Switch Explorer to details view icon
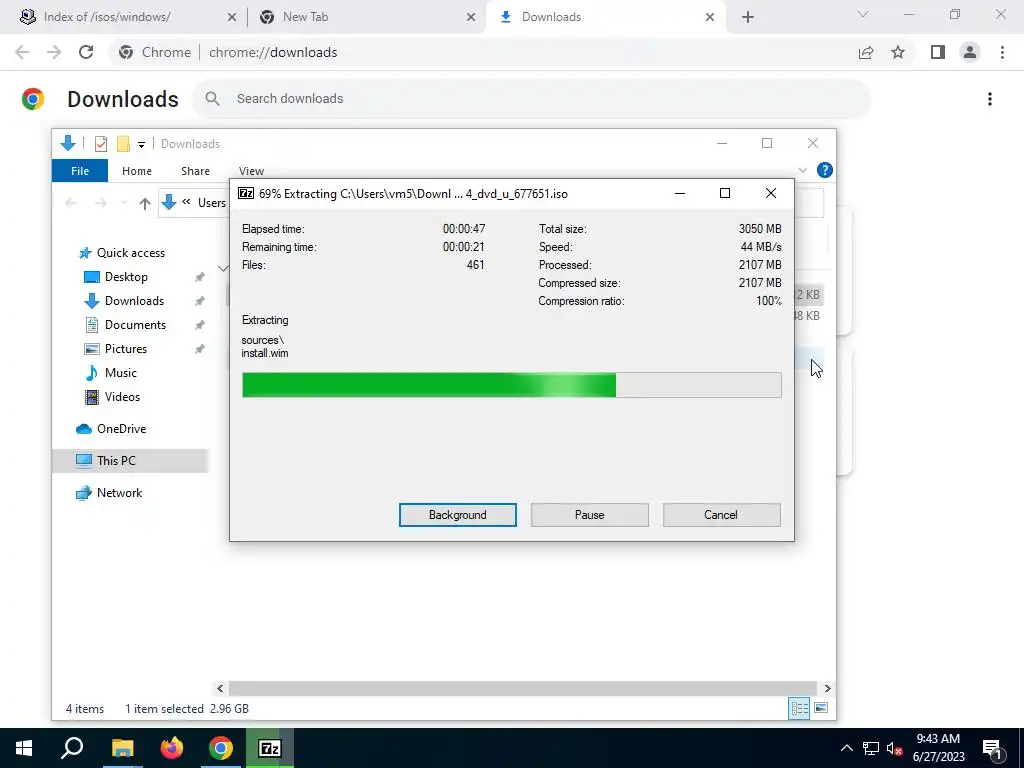Screen dimensions: 1024x768 point(799,709)
